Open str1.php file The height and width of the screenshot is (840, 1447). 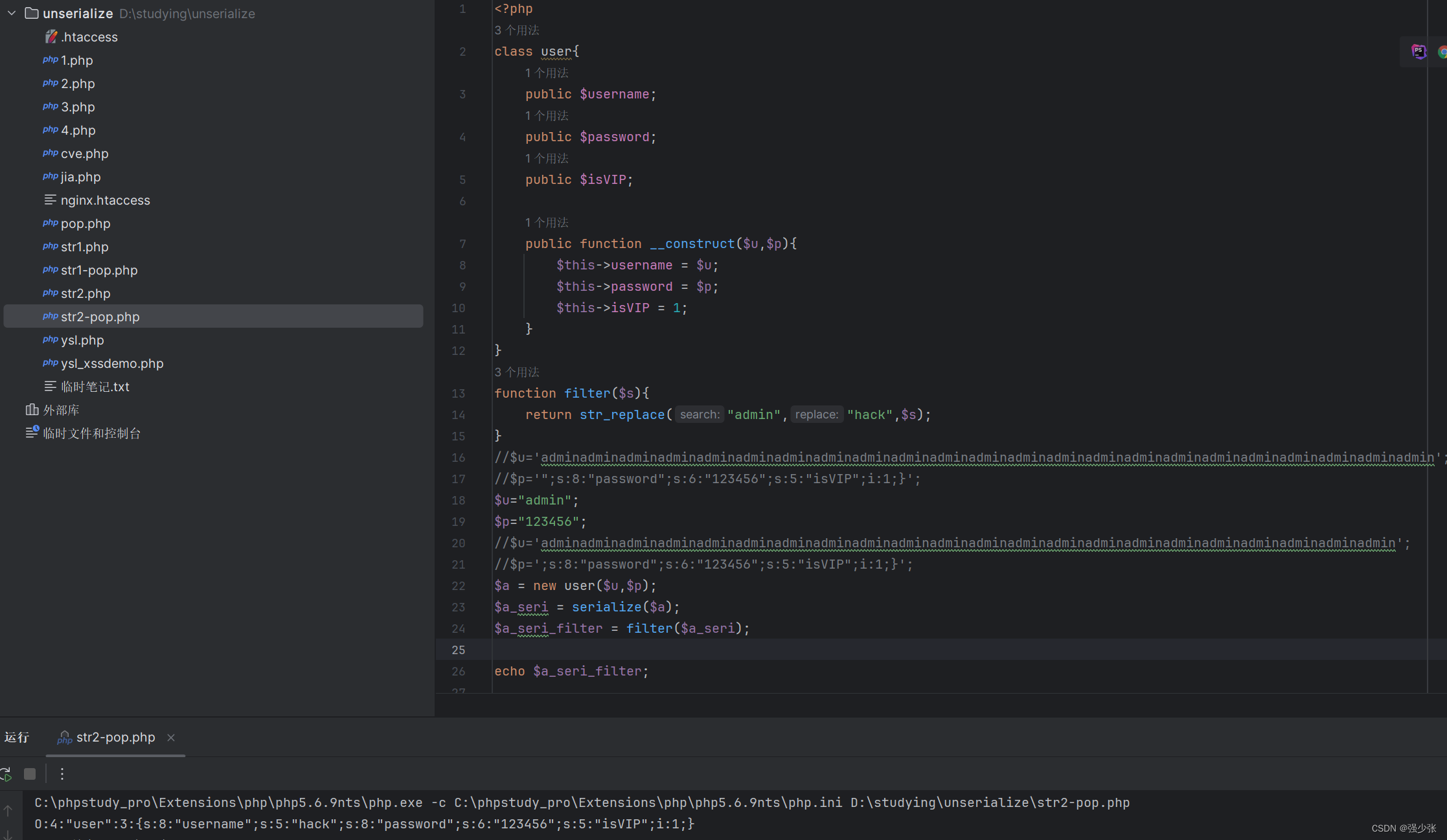coord(85,247)
